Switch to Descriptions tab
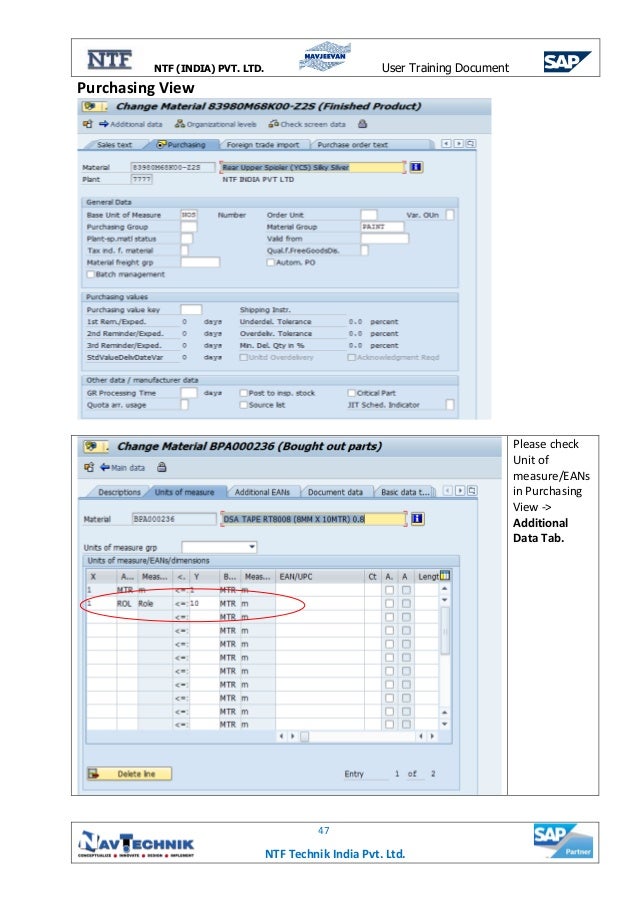The image size is (638, 902). (119, 492)
